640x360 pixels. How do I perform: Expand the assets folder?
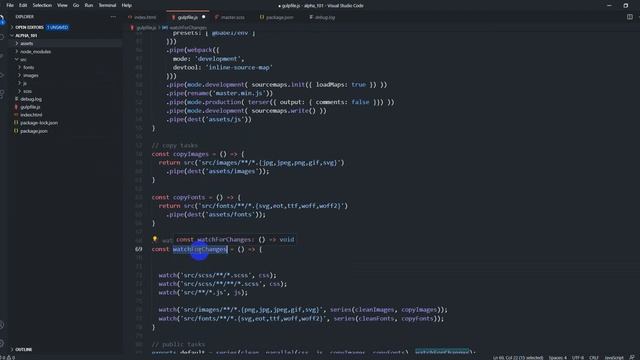27,43
